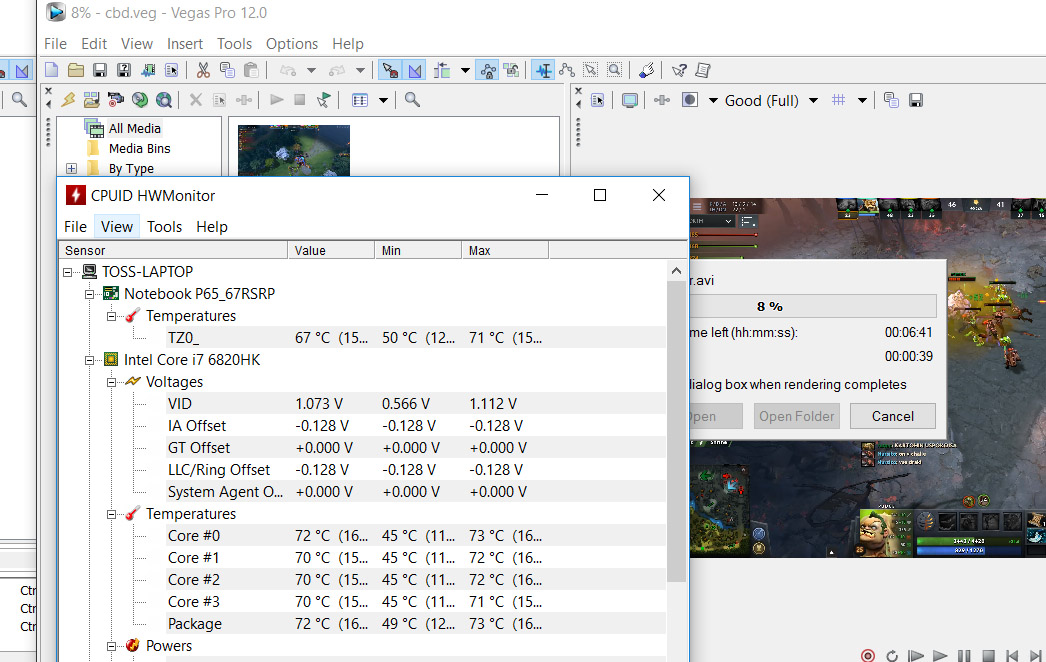Image resolution: width=1046 pixels, height=662 pixels.
Task: Select the All Media folder in tree
Action: tap(135, 129)
